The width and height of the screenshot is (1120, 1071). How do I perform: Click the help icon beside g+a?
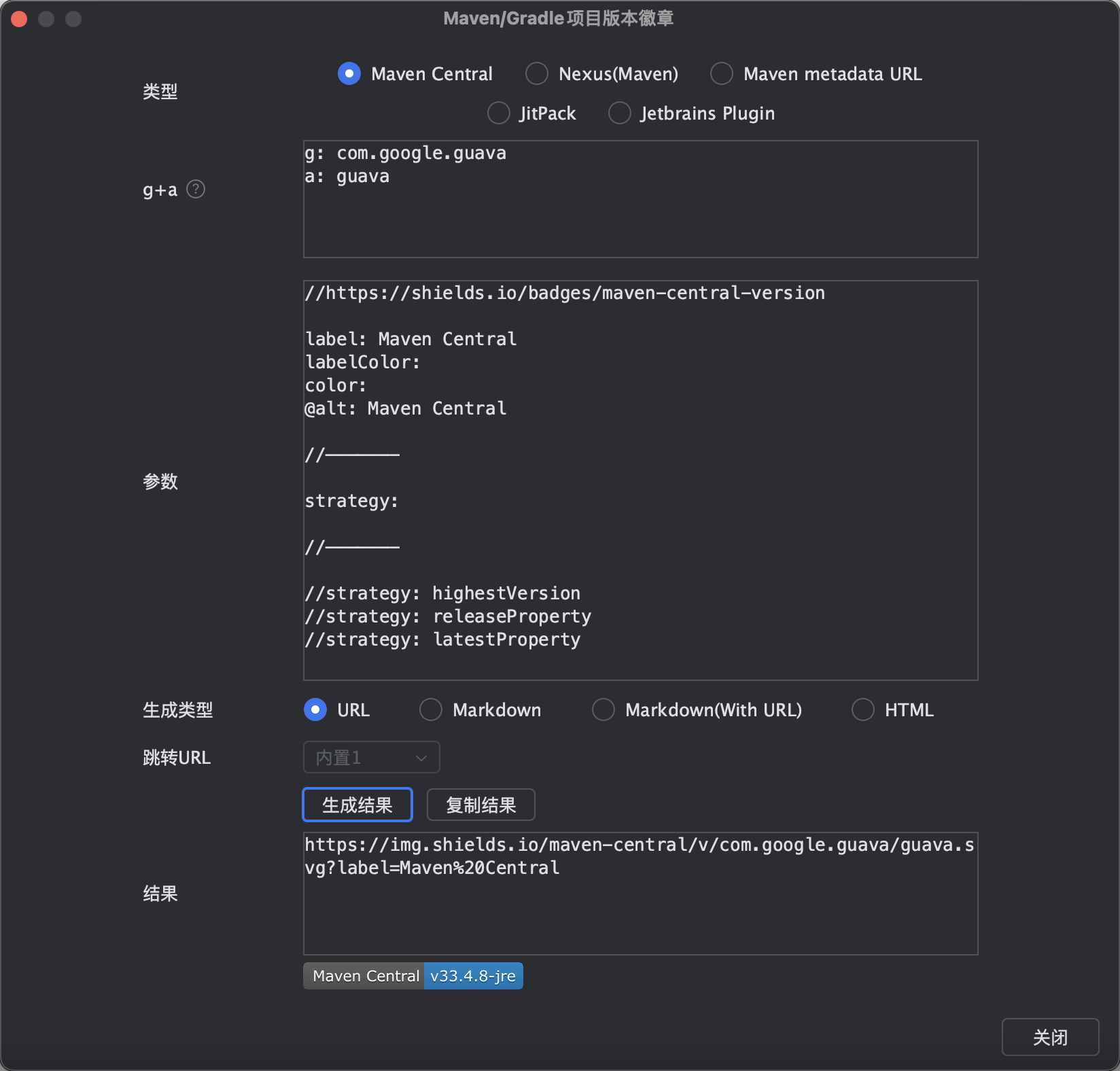pyautogui.click(x=196, y=190)
